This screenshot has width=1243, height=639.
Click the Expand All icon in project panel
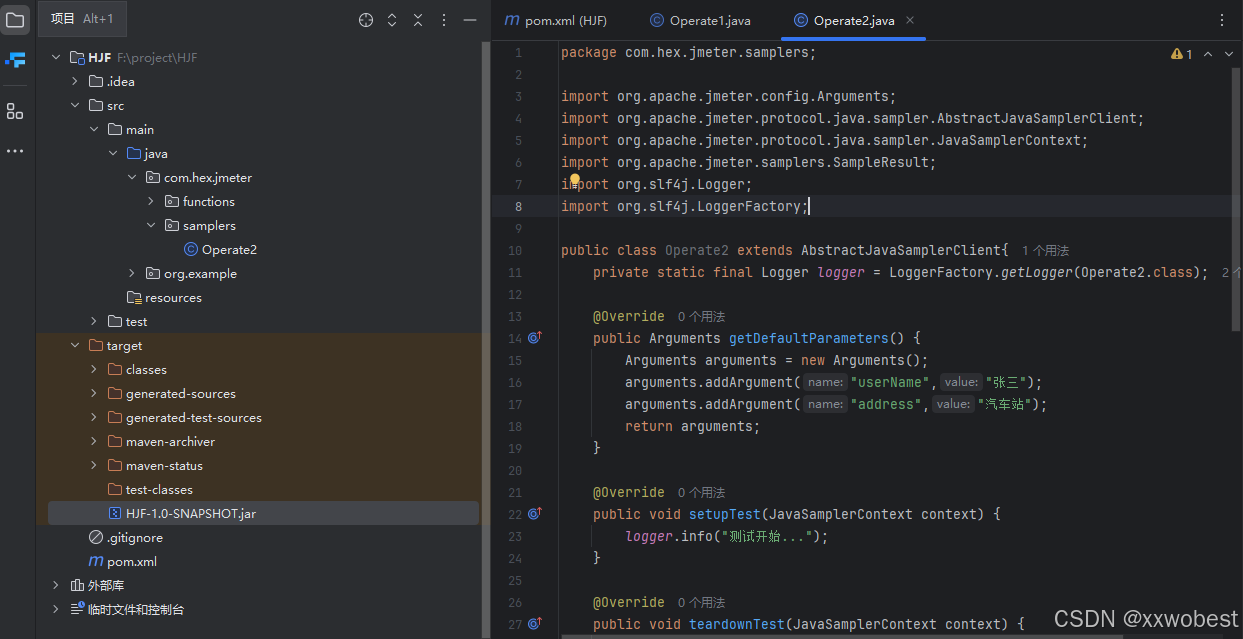[392, 20]
